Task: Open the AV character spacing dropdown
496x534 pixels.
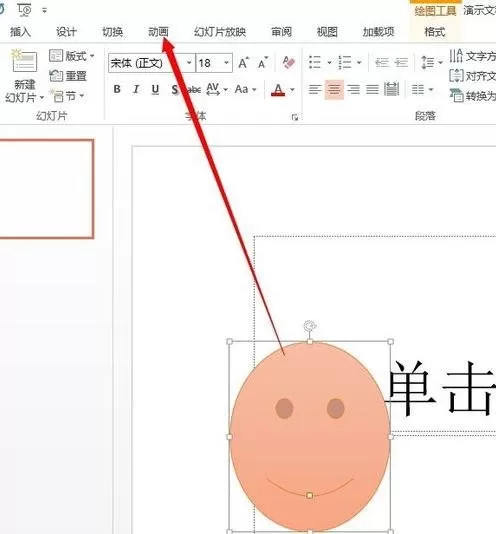Action: click(217, 90)
